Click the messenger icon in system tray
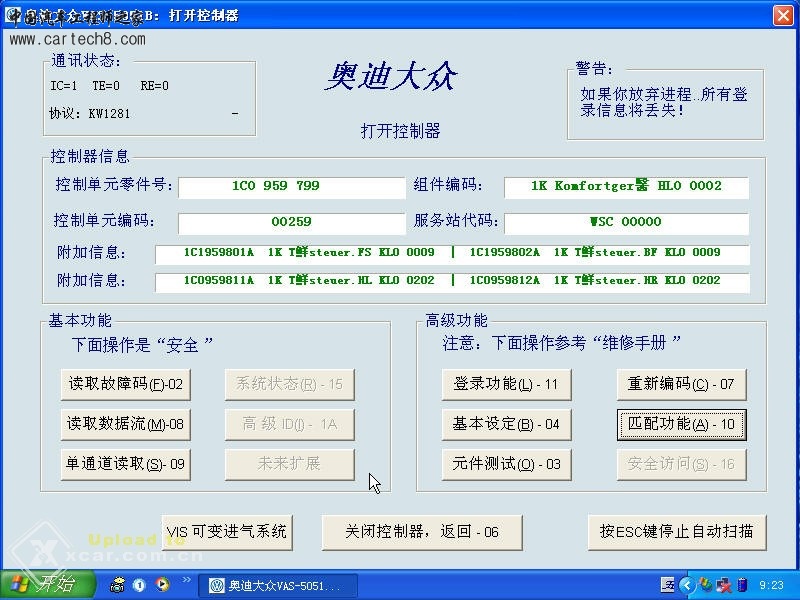 (x=706, y=585)
